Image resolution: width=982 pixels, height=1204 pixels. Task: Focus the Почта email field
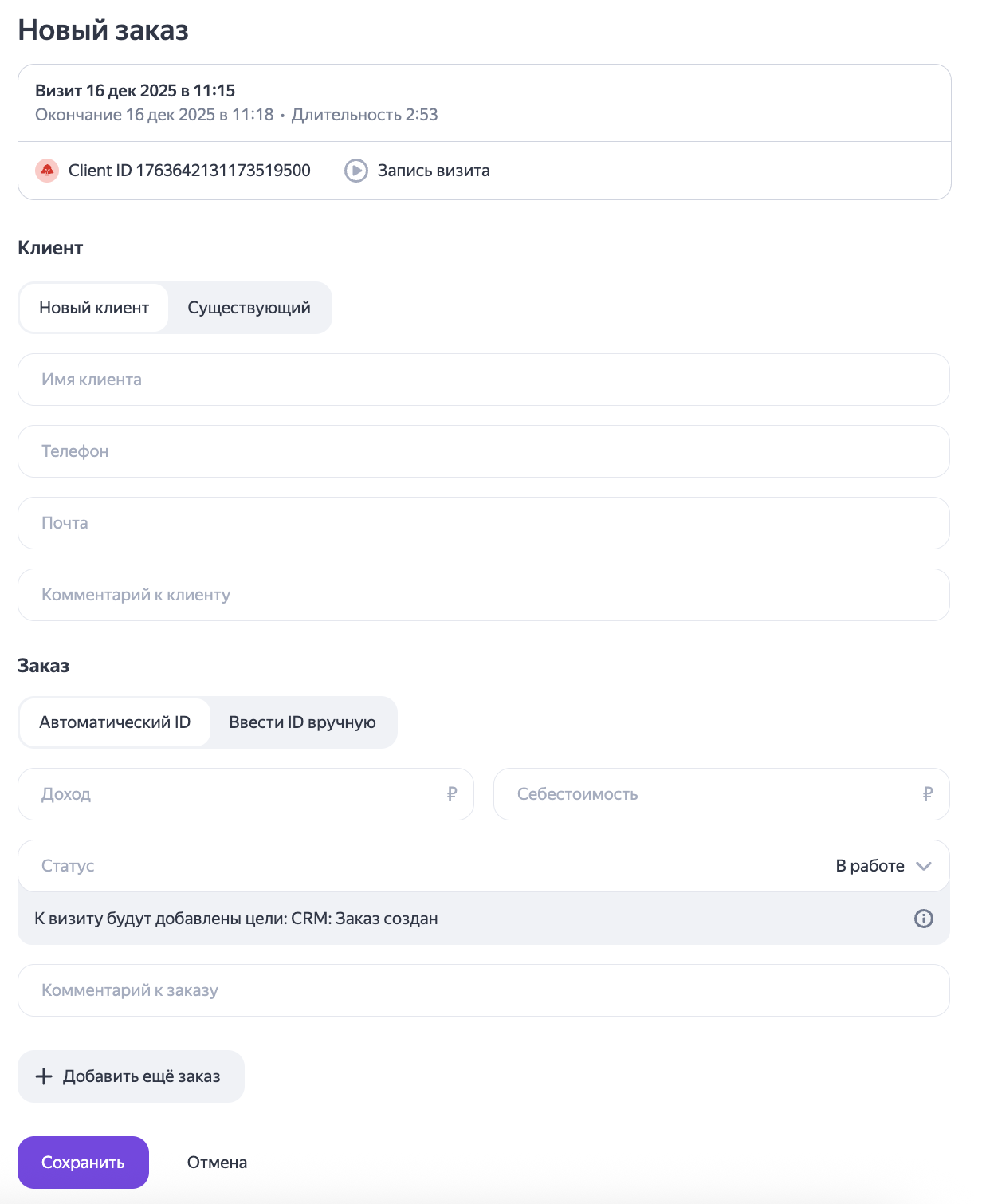click(x=483, y=523)
